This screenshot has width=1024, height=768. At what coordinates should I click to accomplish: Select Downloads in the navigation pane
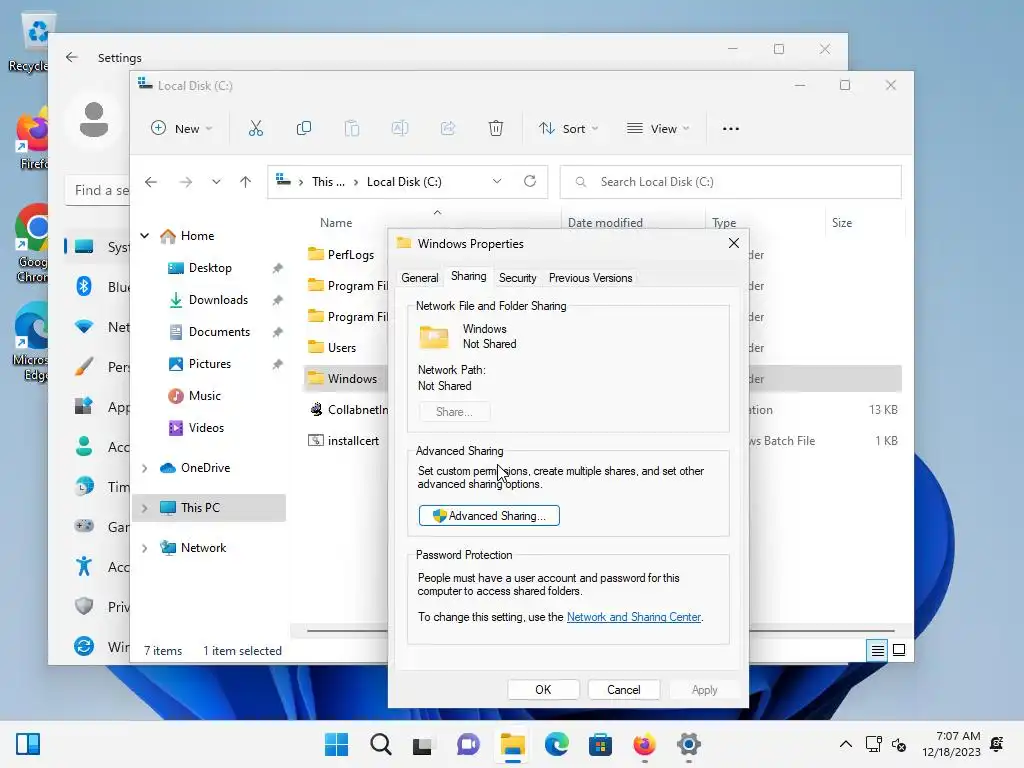[218, 300]
